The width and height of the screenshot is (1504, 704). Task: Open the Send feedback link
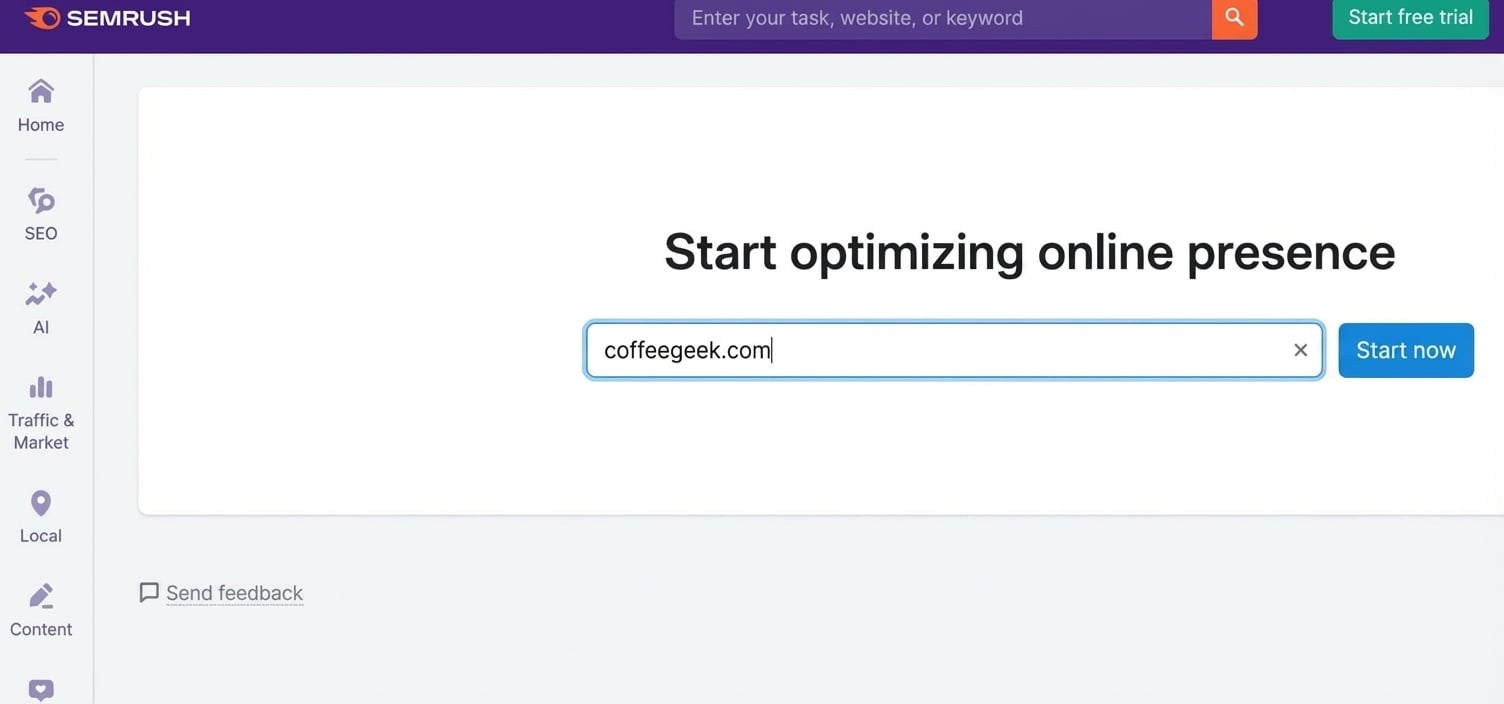[x=234, y=593]
